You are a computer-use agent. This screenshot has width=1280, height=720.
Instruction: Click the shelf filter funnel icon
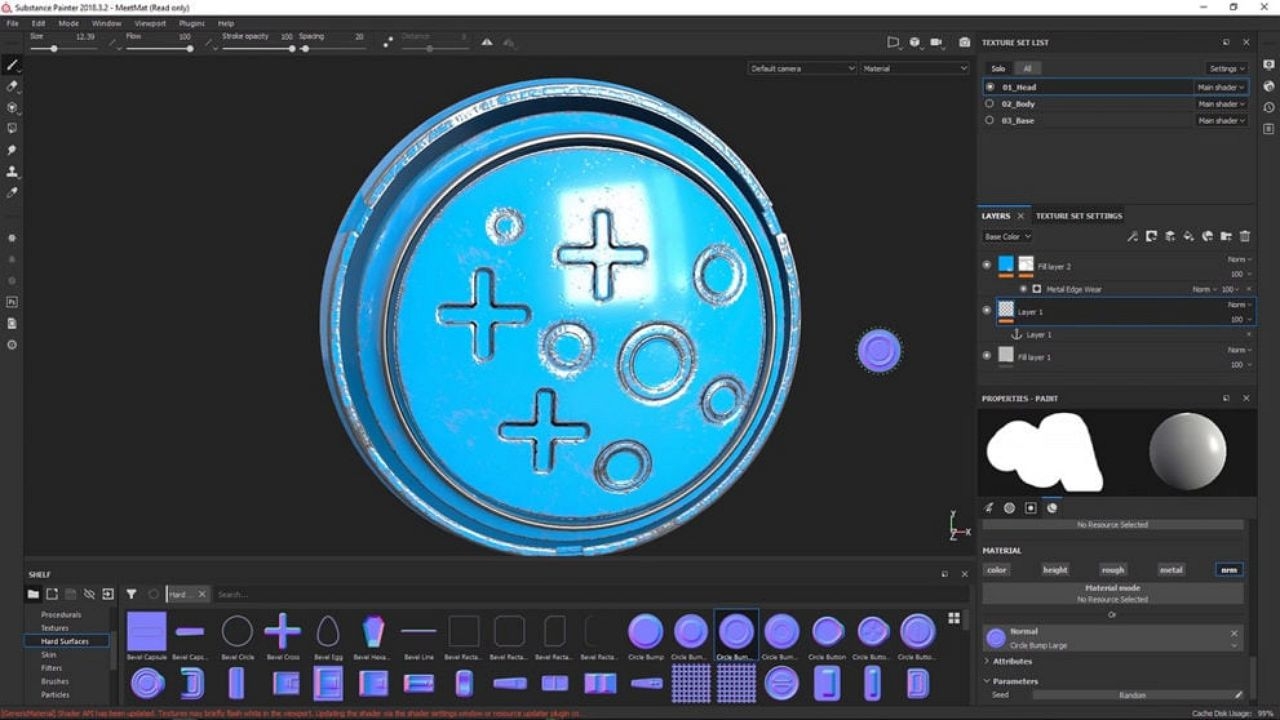(131, 594)
